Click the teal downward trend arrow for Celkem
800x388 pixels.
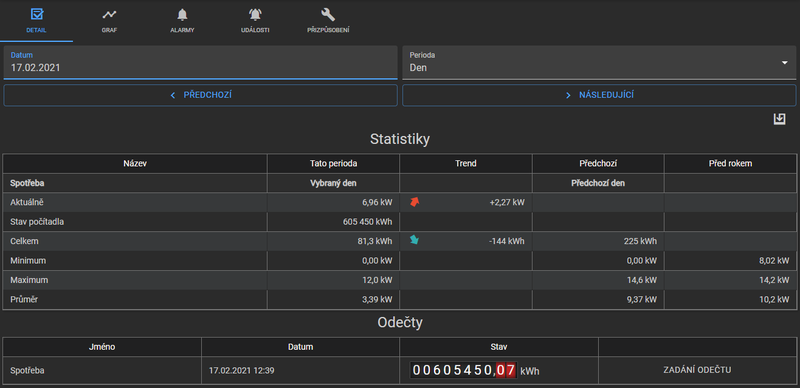[x=414, y=240]
